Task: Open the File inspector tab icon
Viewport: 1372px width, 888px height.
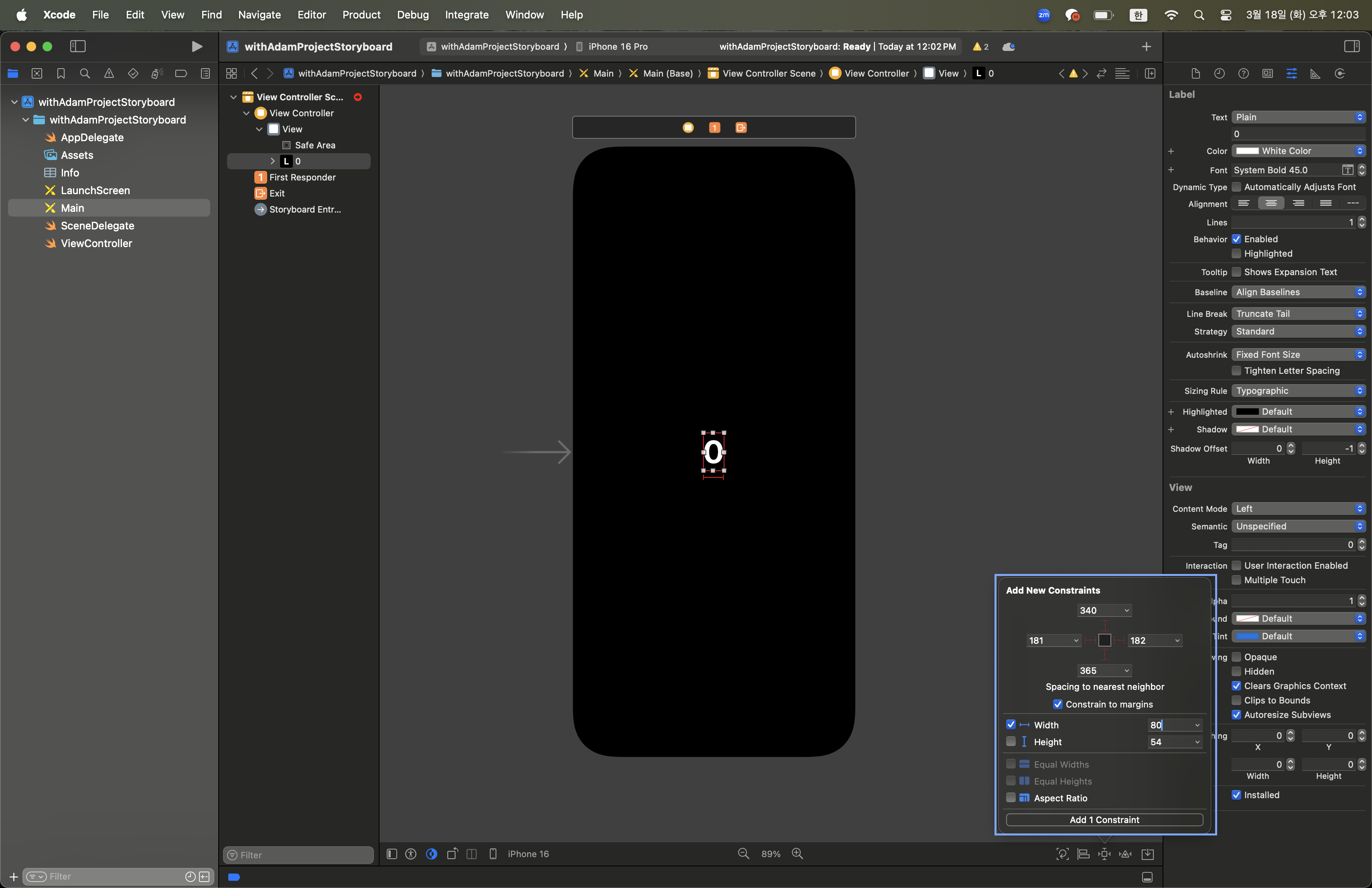Action: 1195,73
